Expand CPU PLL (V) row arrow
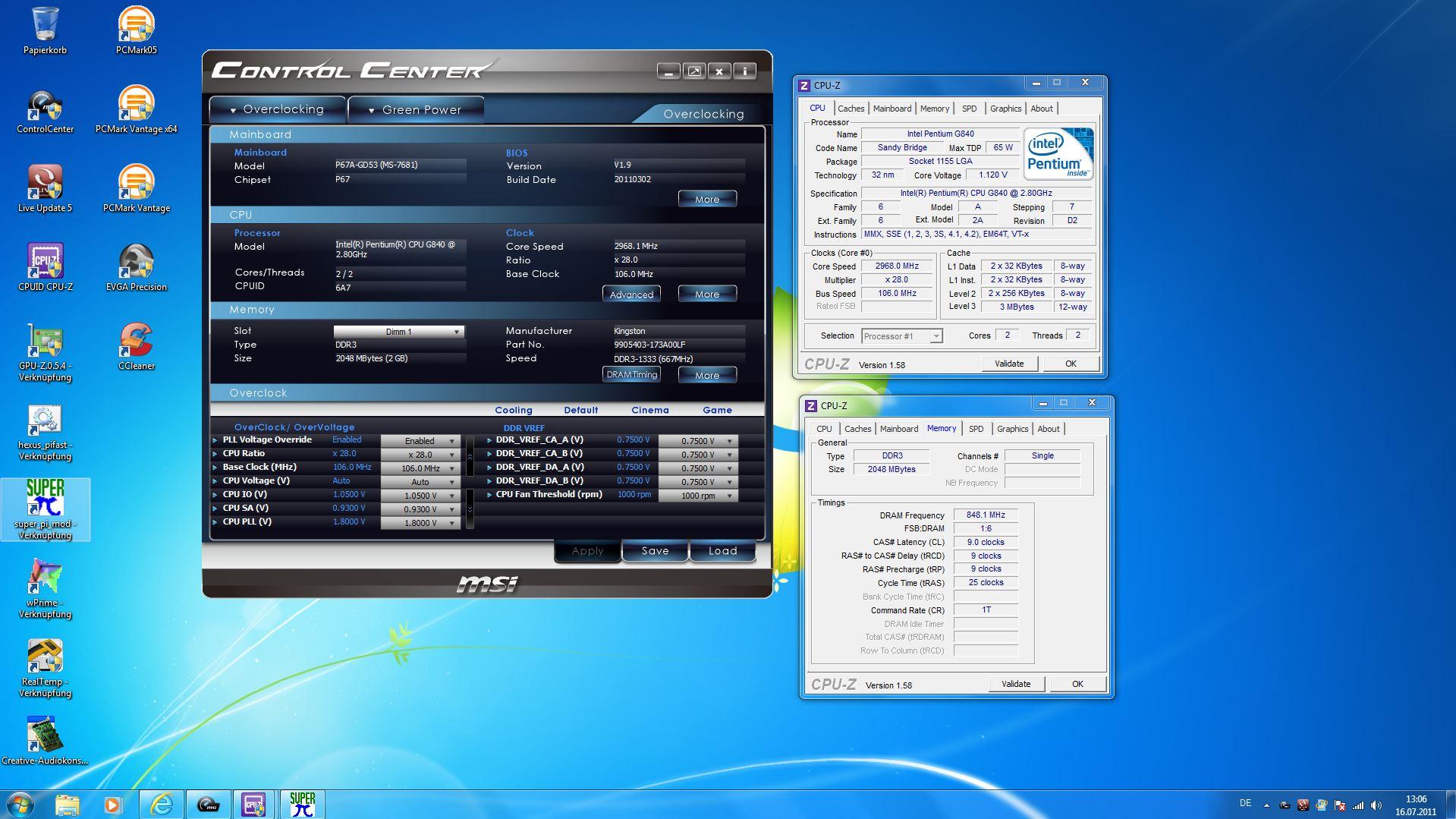The width and height of the screenshot is (1456, 819). (215, 522)
